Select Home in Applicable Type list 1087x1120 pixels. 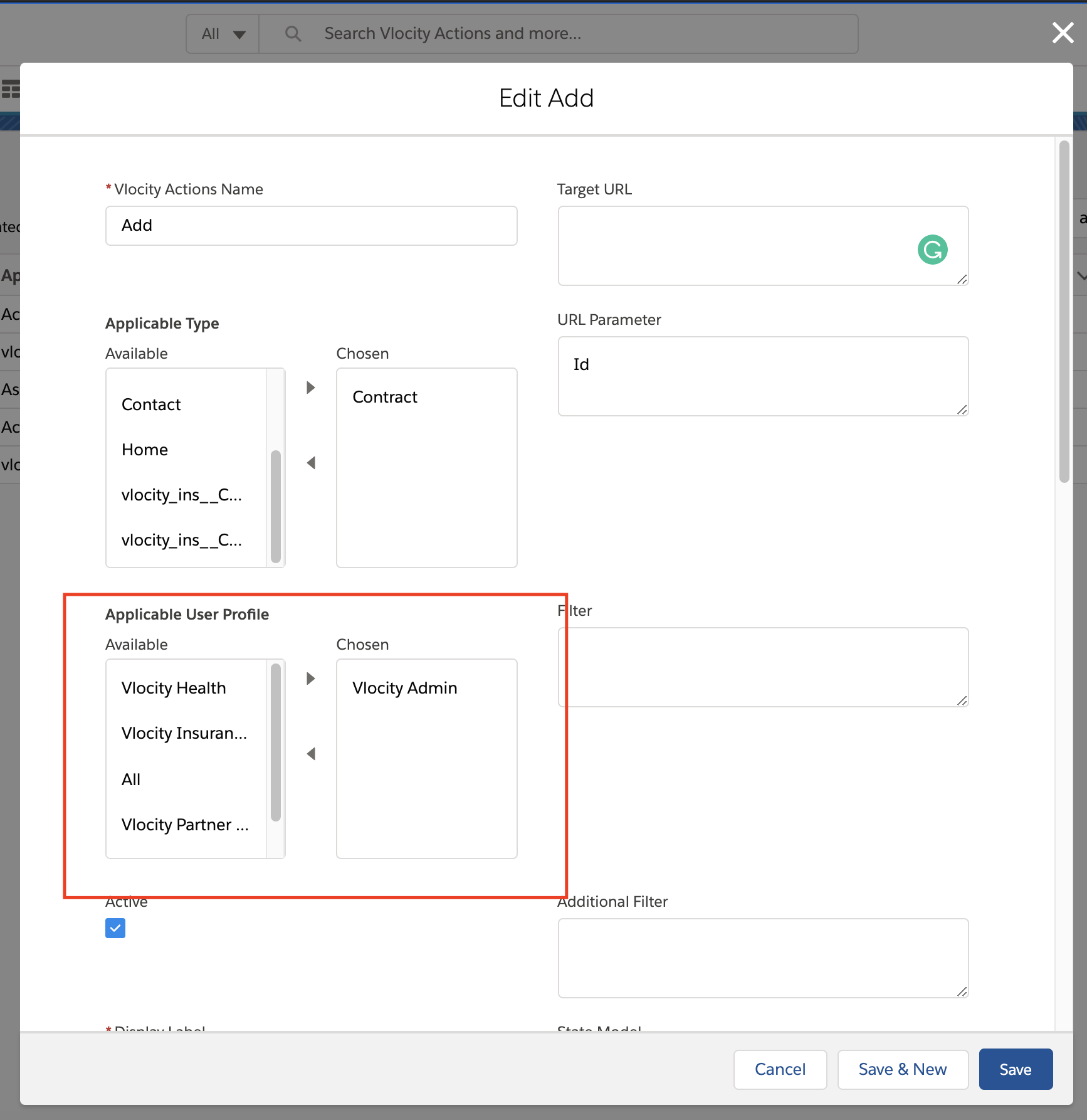[187, 450]
